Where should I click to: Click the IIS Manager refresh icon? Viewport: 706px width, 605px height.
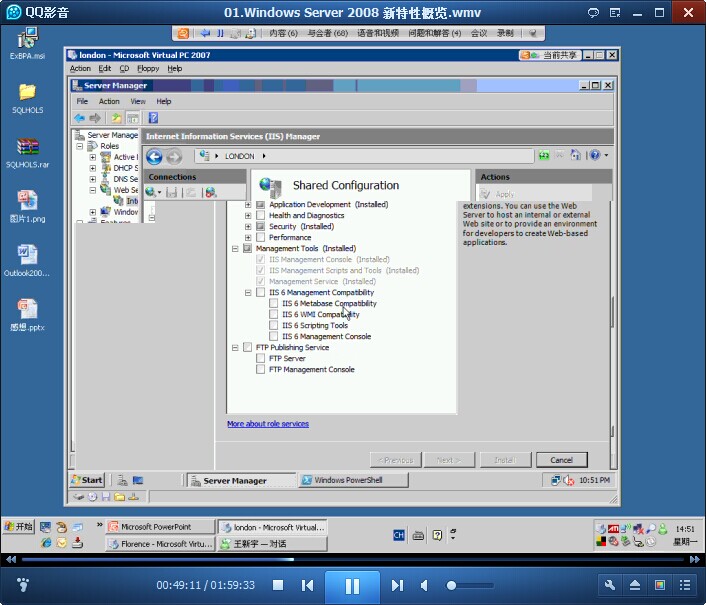click(x=544, y=155)
